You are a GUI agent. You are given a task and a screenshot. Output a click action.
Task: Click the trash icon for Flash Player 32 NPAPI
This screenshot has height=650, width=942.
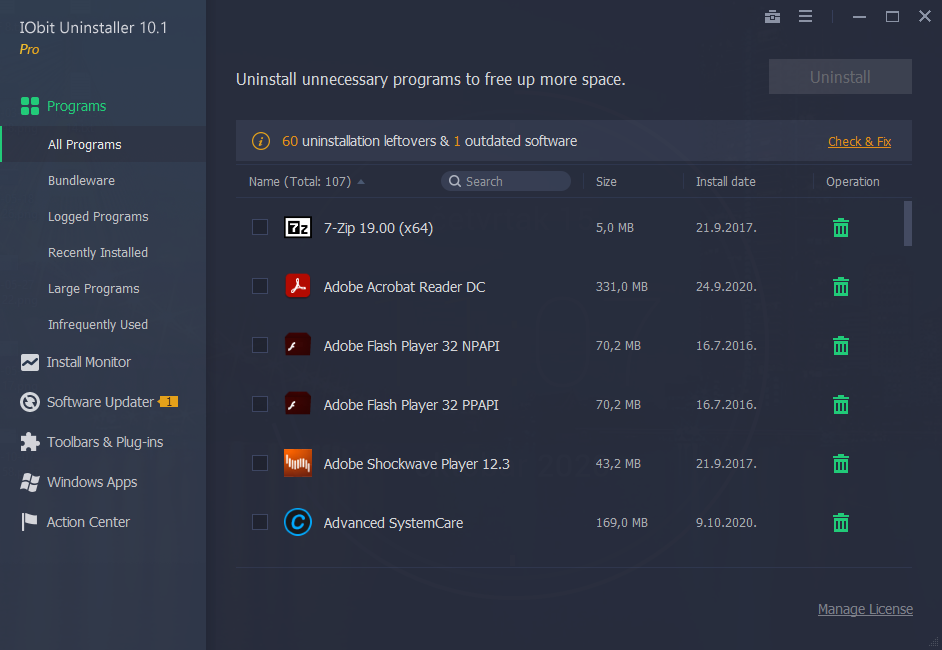point(840,345)
